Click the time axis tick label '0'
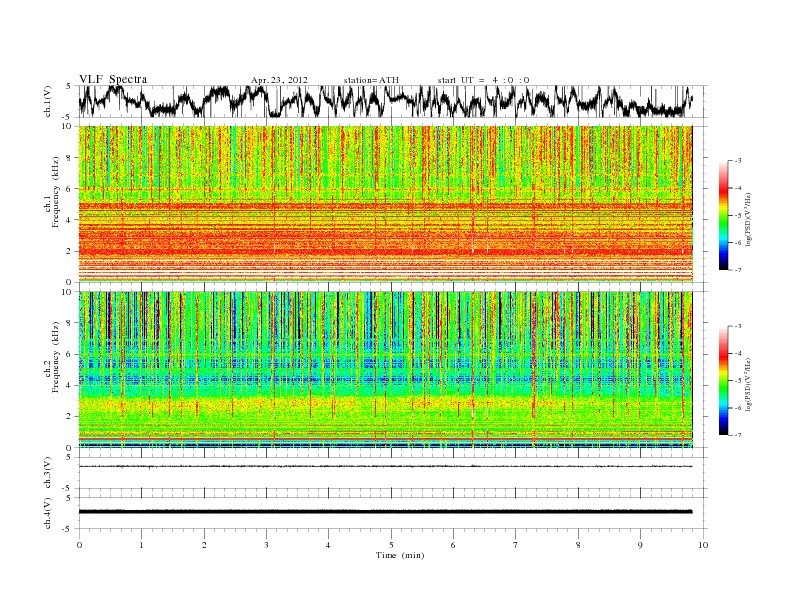Image resolution: width=792 pixels, height=612 pixels. tap(79, 545)
